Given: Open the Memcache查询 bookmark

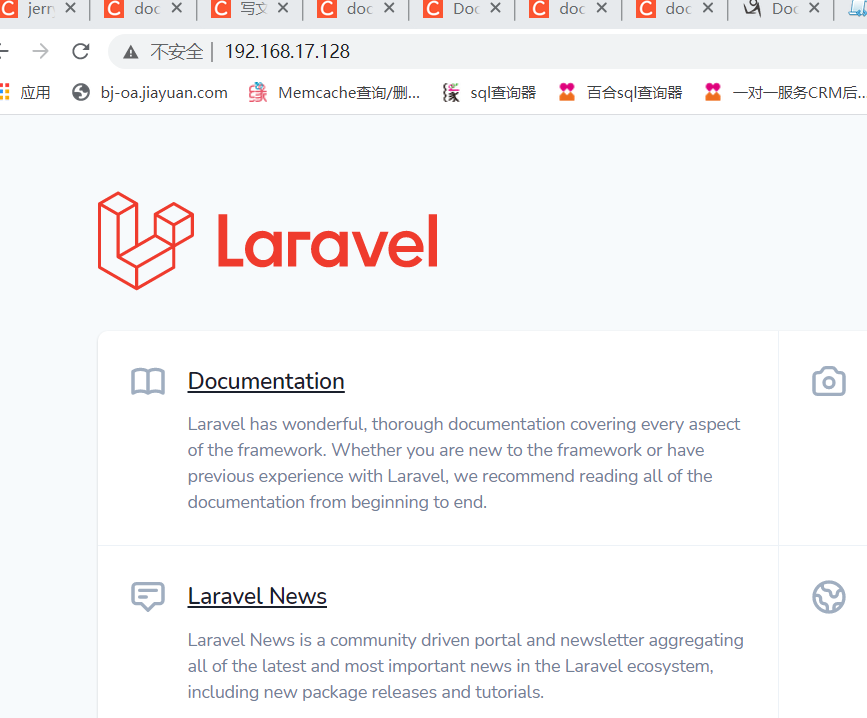Looking at the screenshot, I should [x=334, y=92].
